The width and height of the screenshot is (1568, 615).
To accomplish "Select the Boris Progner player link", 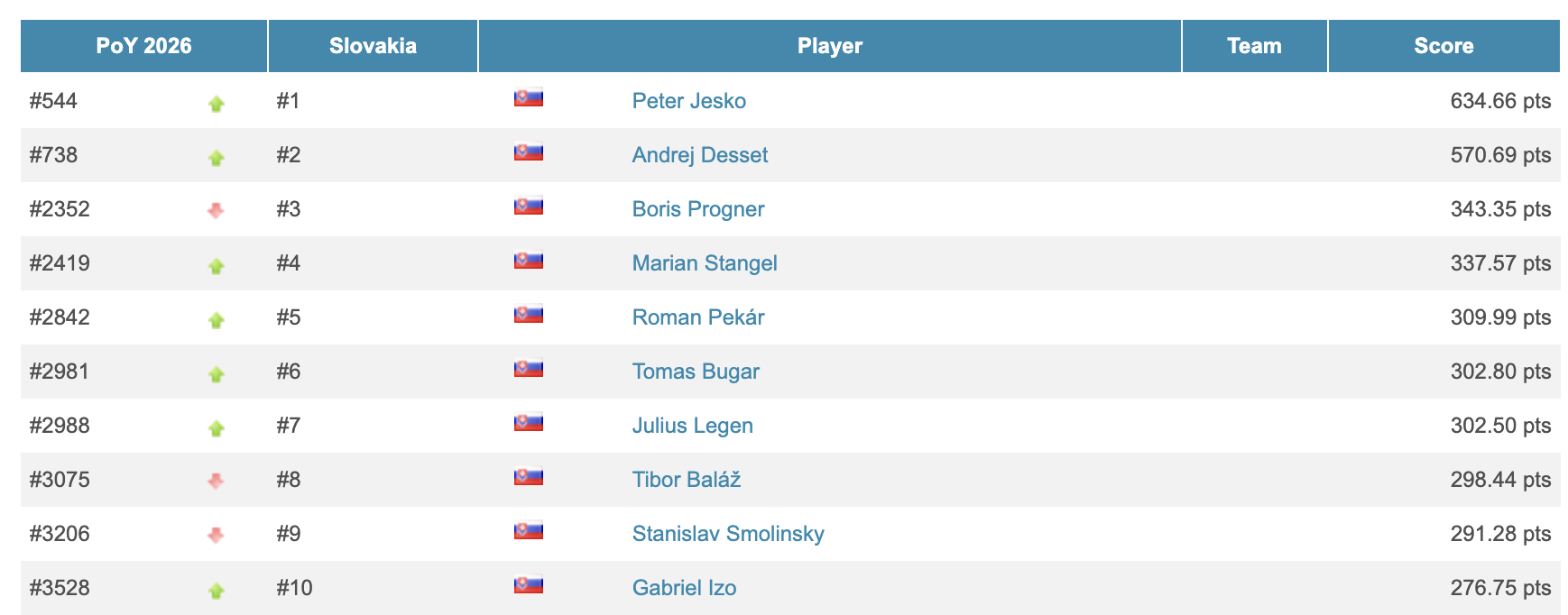I will (x=697, y=209).
